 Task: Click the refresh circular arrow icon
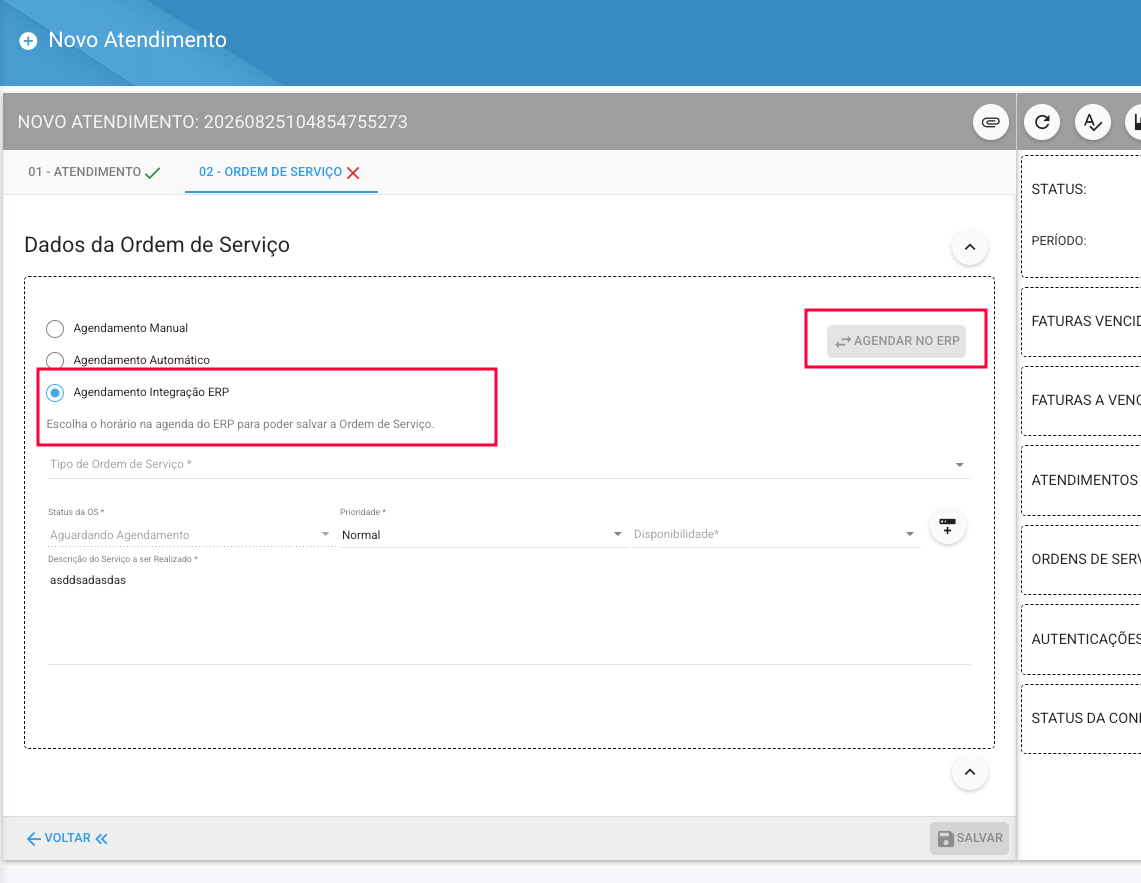tap(1042, 122)
